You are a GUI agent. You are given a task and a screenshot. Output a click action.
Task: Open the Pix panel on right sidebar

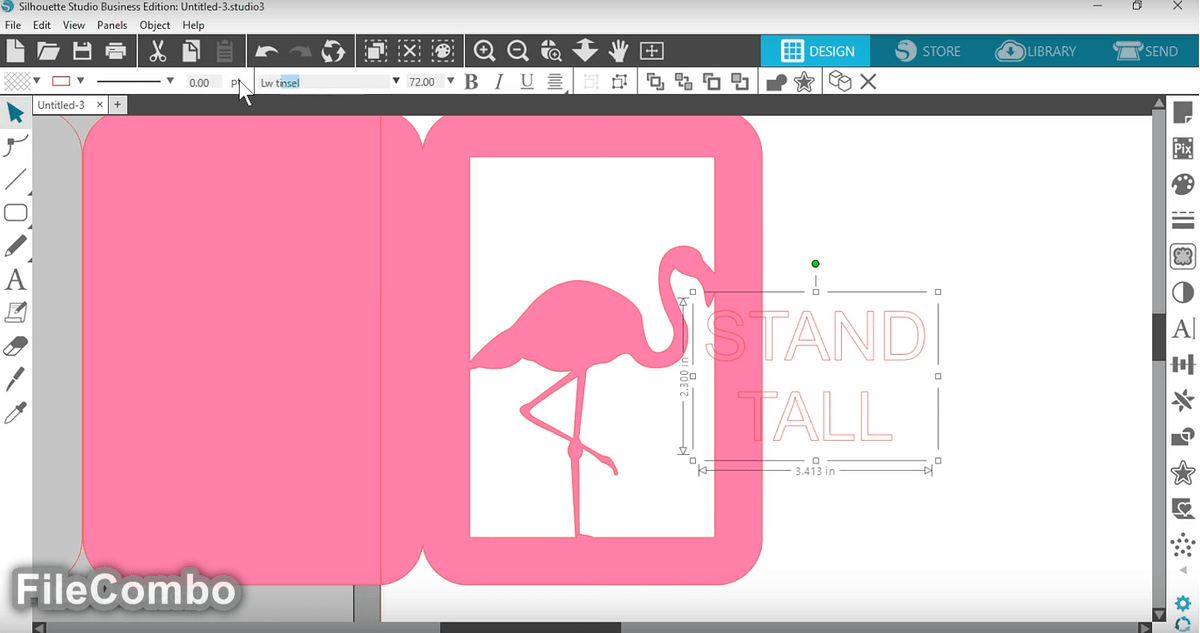(x=1183, y=149)
